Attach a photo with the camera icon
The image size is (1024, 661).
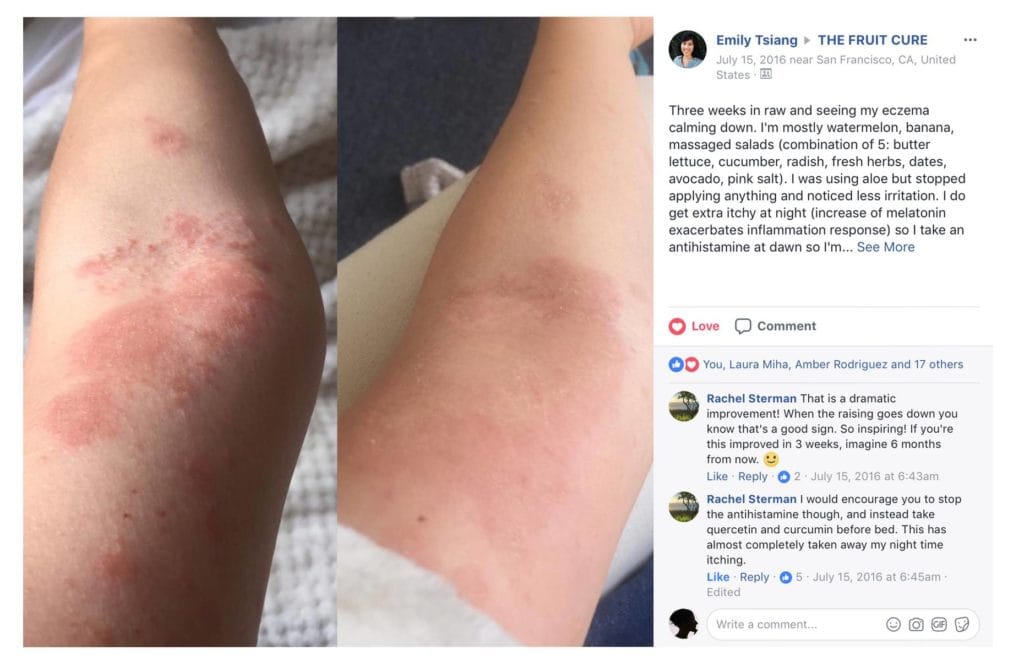[x=916, y=624]
